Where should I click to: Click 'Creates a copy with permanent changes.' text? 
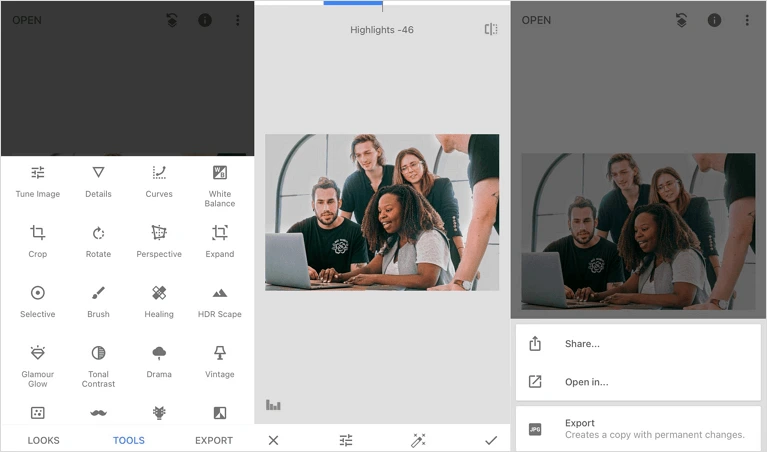click(x=654, y=435)
